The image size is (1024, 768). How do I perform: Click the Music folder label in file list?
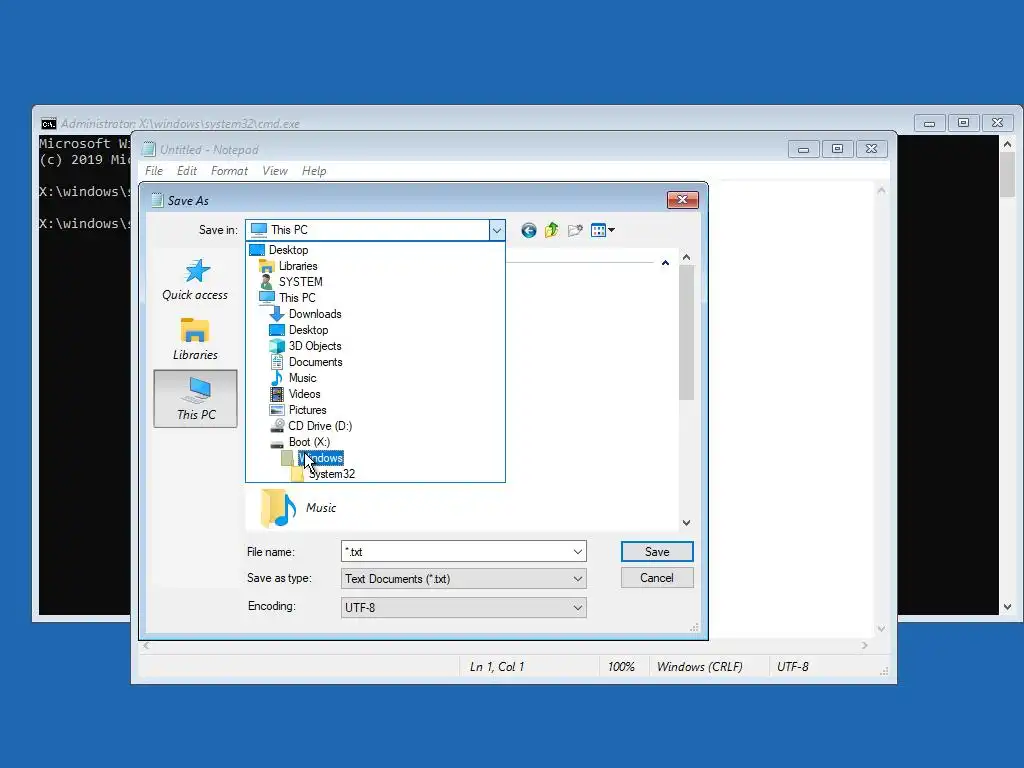pyautogui.click(x=321, y=508)
